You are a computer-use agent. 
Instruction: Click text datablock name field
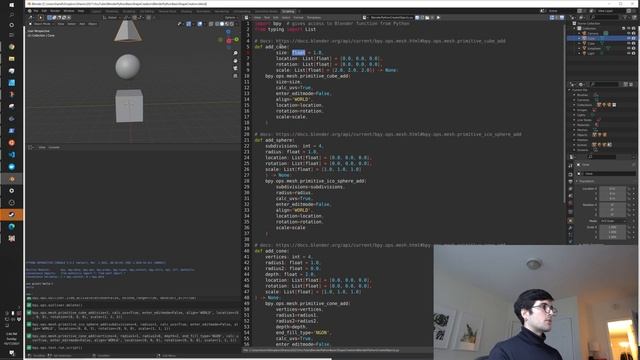pos(392,18)
